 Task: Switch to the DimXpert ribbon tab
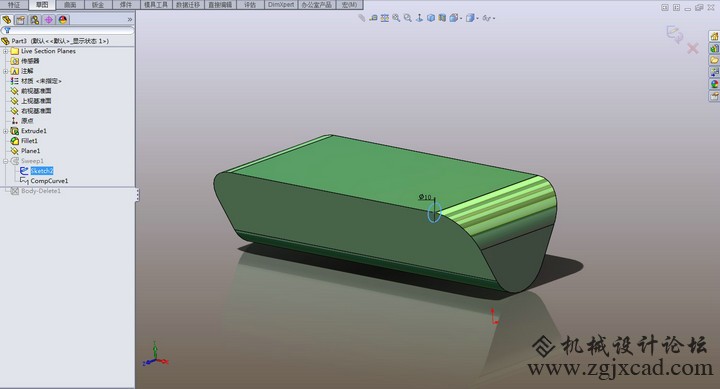point(281,5)
